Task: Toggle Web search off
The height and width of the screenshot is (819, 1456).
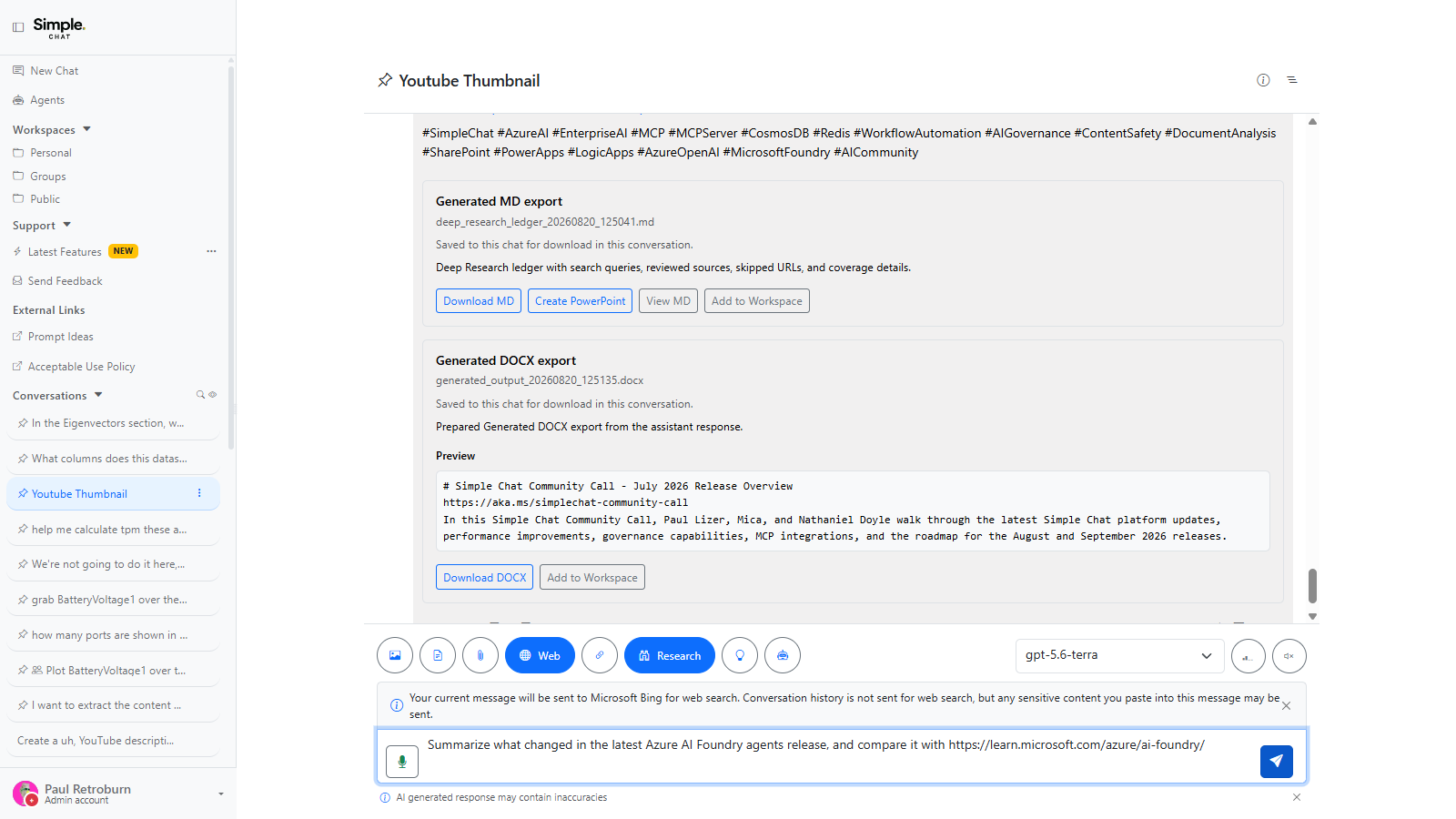Action: 540,655
